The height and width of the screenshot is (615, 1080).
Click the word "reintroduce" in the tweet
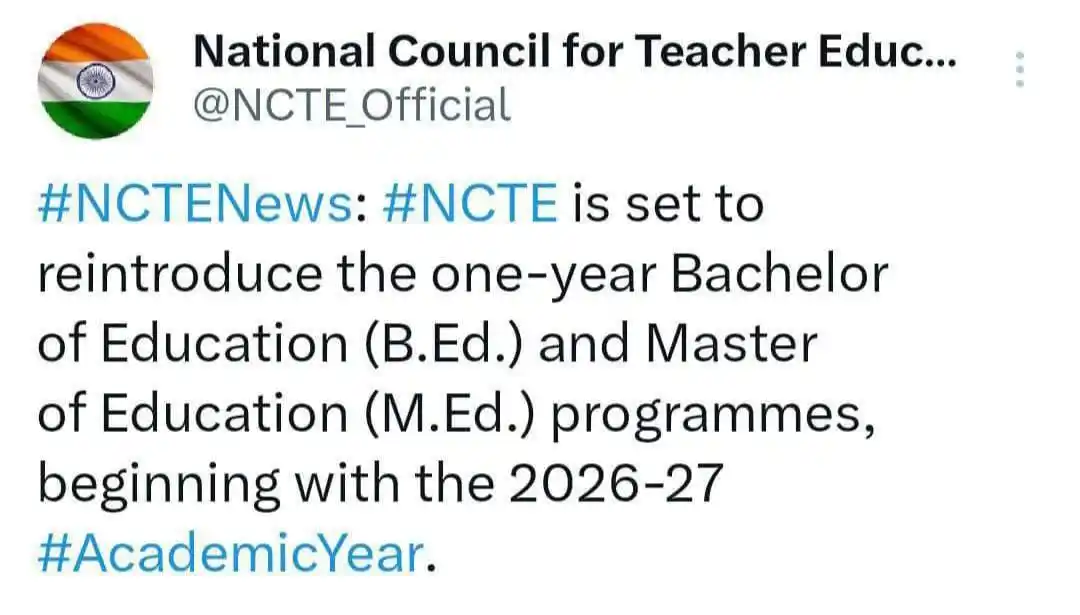179,274
